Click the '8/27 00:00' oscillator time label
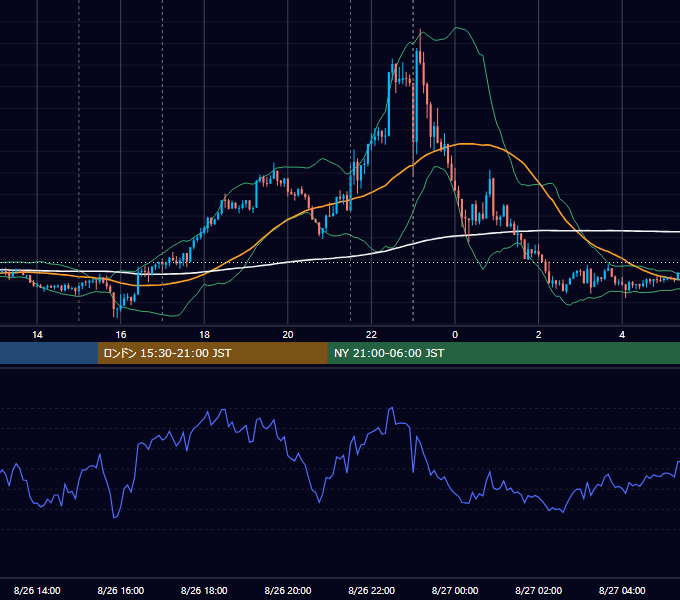Screen dimensions: 680x600 click(x=455, y=590)
